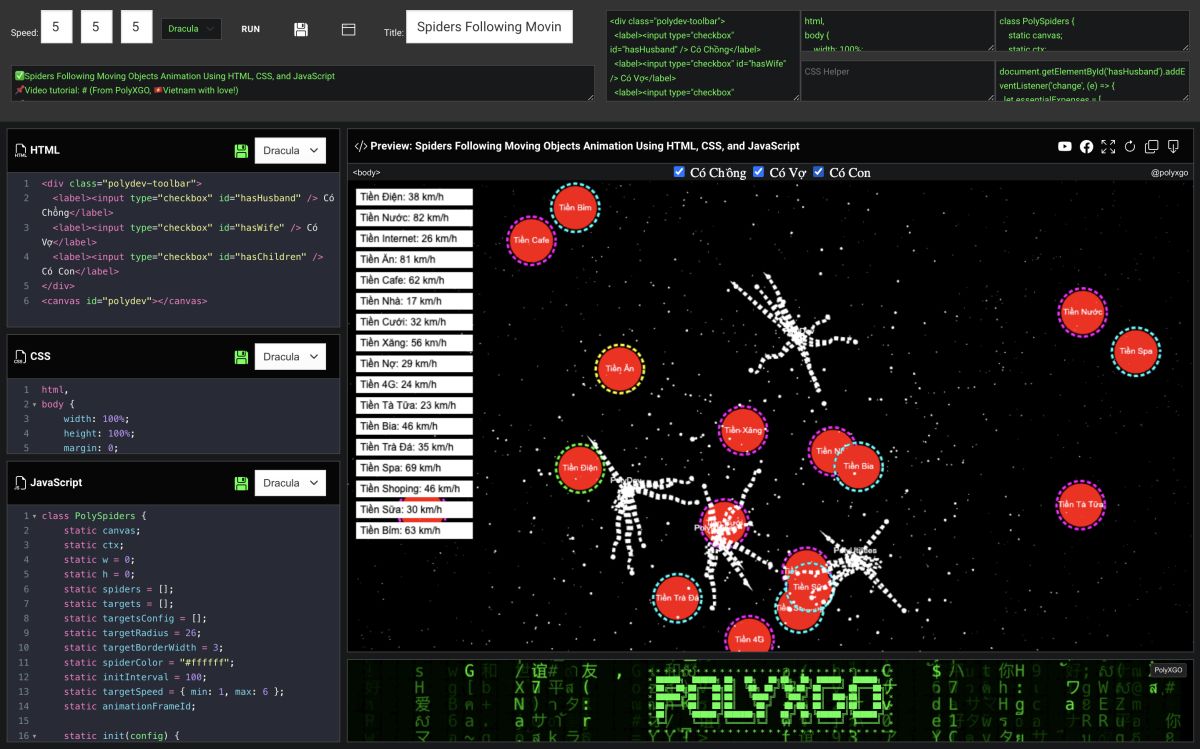Click the JavaScript file icon in panel header
This screenshot has width=1200, height=749.
point(20,483)
